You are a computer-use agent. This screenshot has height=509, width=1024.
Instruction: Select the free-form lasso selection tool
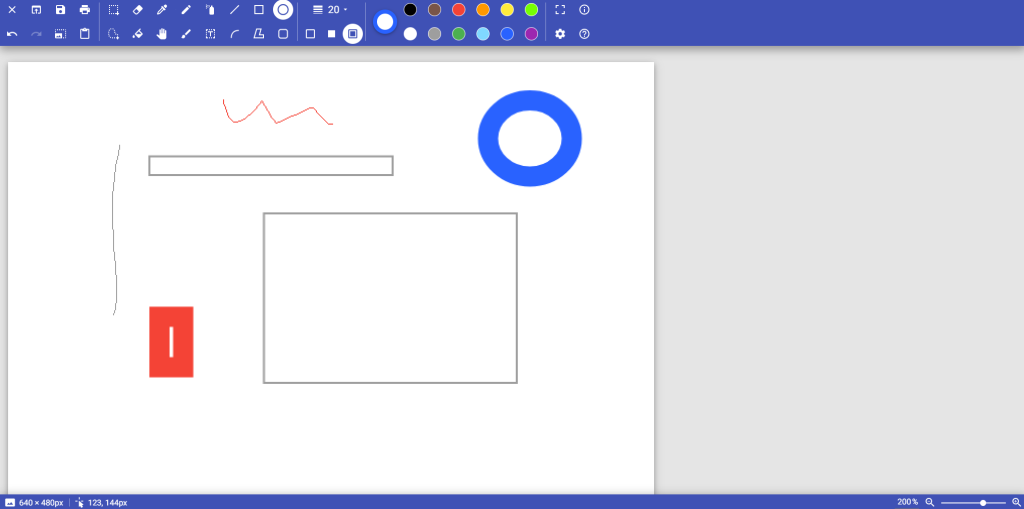tap(114, 34)
